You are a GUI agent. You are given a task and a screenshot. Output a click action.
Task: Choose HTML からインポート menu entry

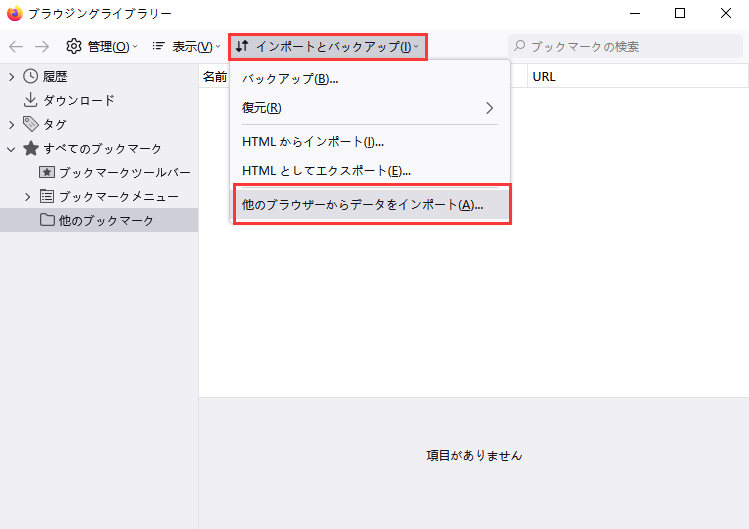(x=313, y=142)
